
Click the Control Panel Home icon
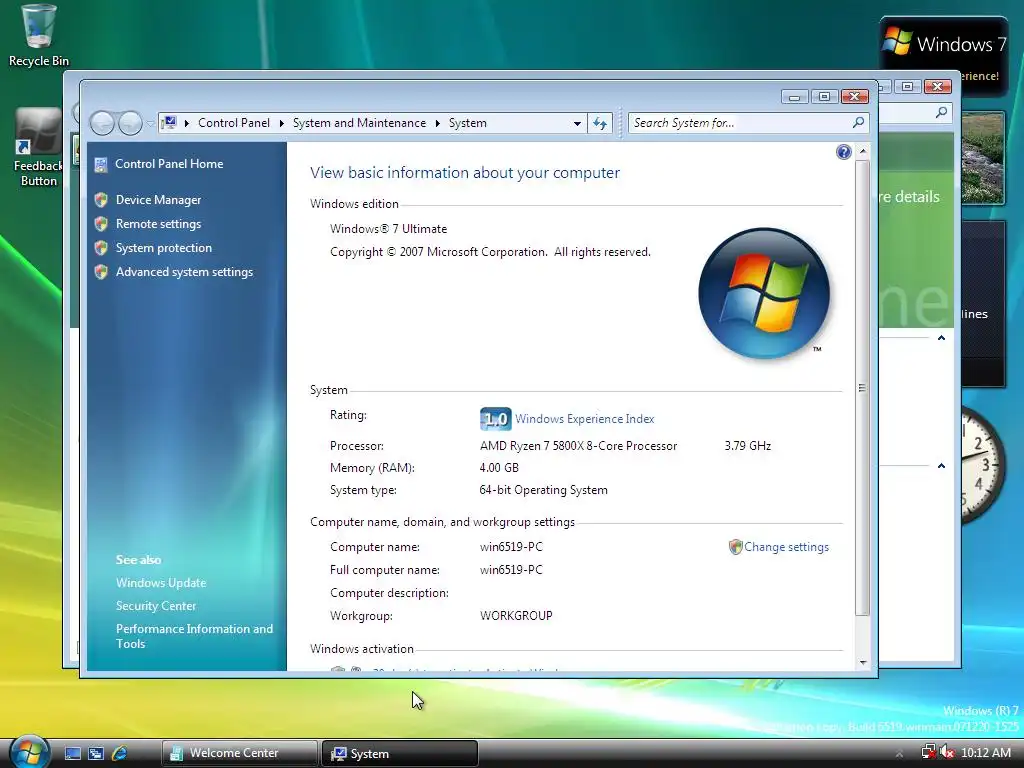click(x=101, y=165)
